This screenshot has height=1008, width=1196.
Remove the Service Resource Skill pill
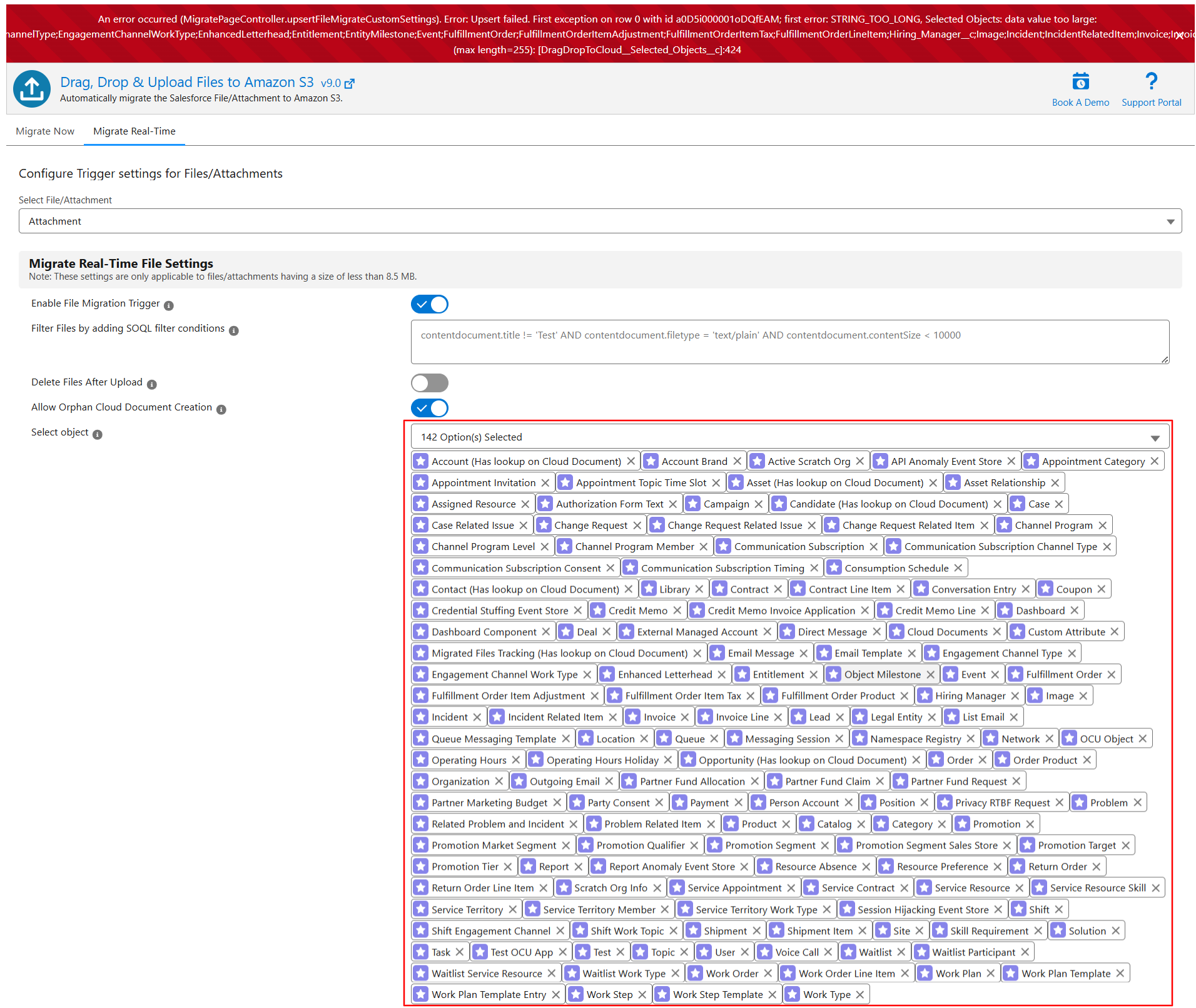click(1156, 887)
